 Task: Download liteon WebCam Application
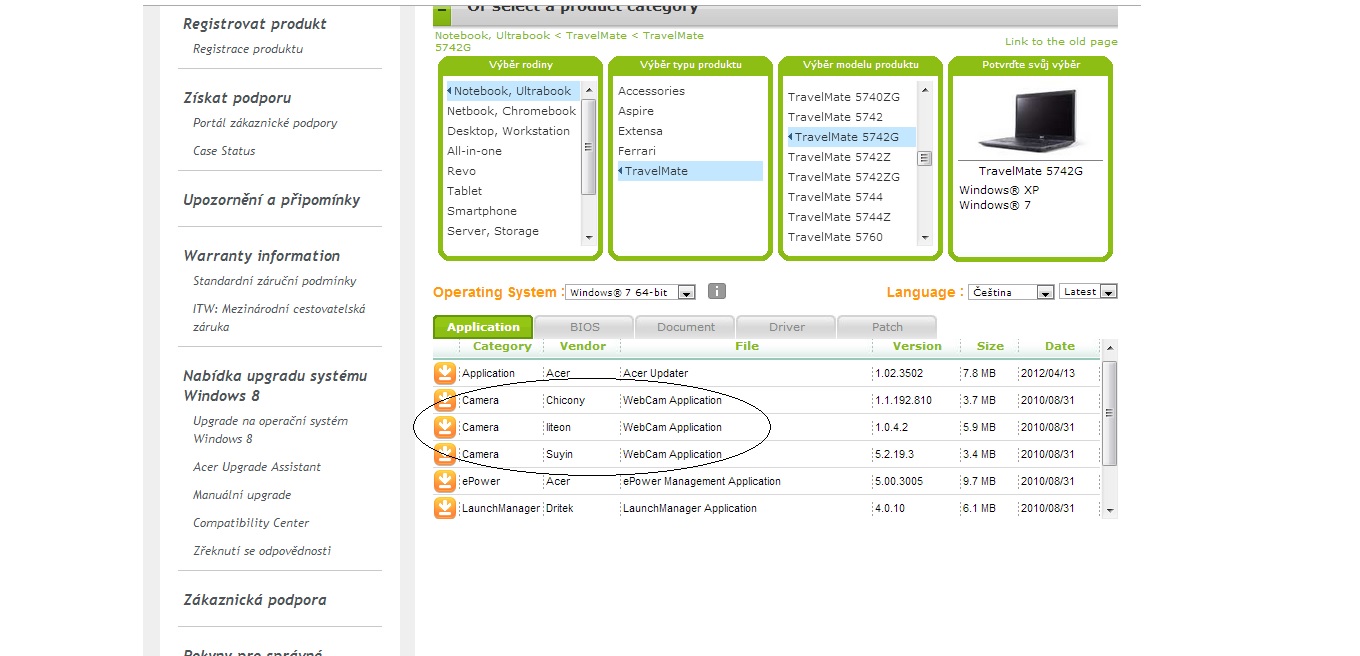click(x=444, y=427)
